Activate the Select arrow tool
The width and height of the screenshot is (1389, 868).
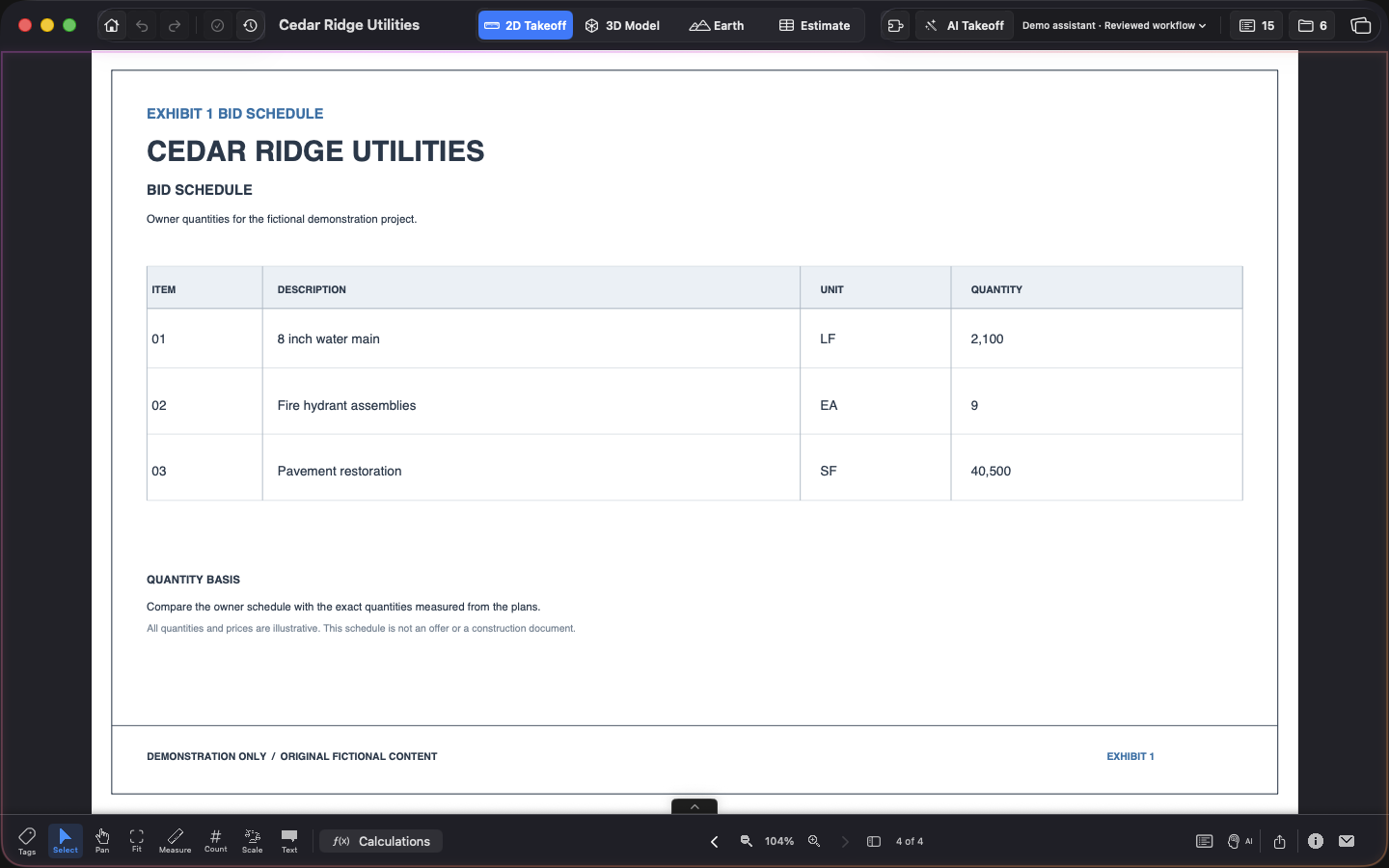pyautogui.click(x=66, y=841)
